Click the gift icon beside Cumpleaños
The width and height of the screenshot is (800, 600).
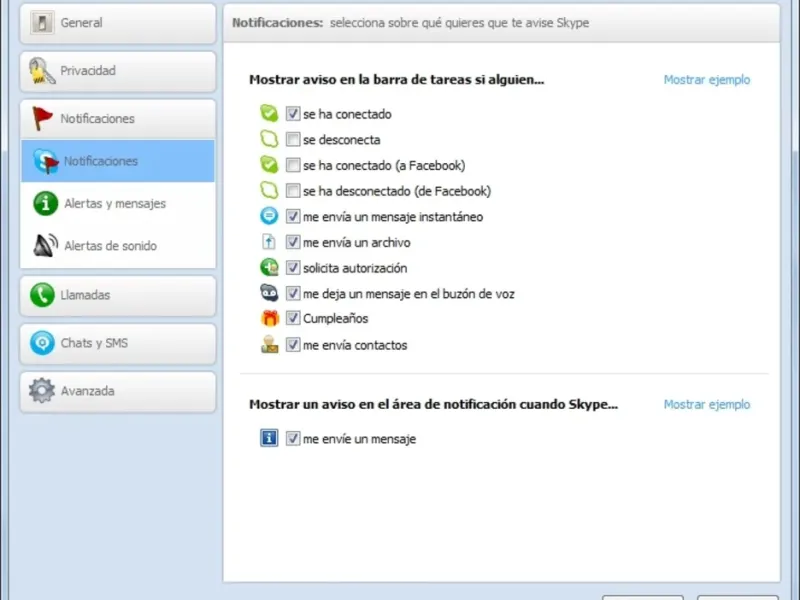(x=270, y=318)
